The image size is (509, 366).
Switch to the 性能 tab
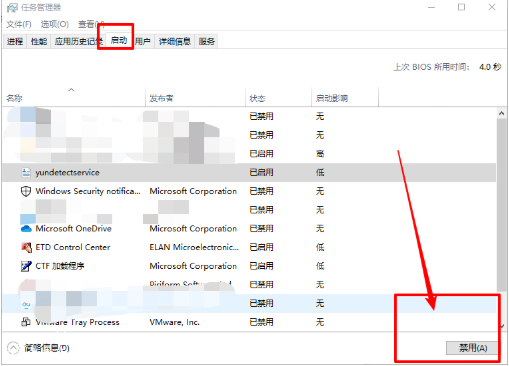click(x=39, y=41)
